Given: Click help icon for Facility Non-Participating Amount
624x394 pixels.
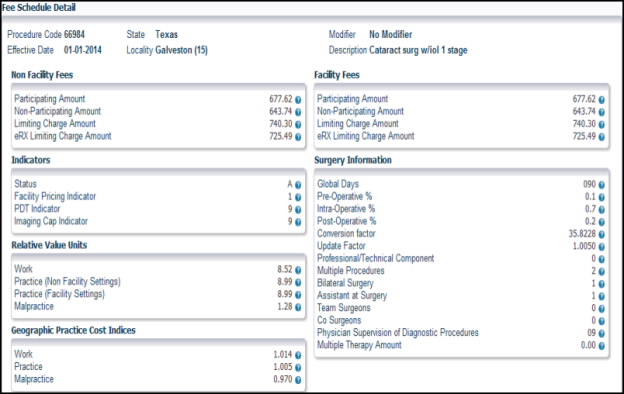Looking at the screenshot, I should [x=601, y=112].
